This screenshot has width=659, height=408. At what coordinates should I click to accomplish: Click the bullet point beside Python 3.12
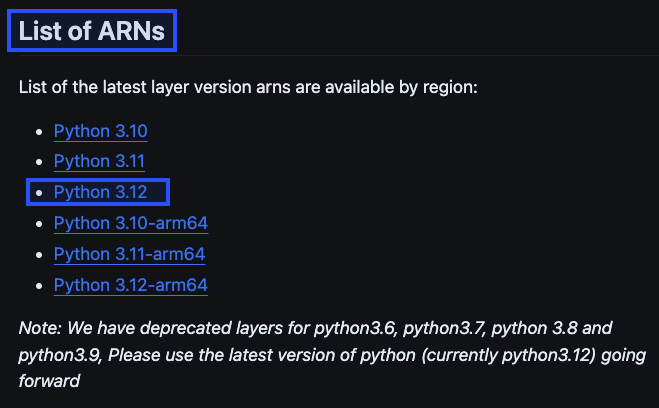[x=39, y=193]
